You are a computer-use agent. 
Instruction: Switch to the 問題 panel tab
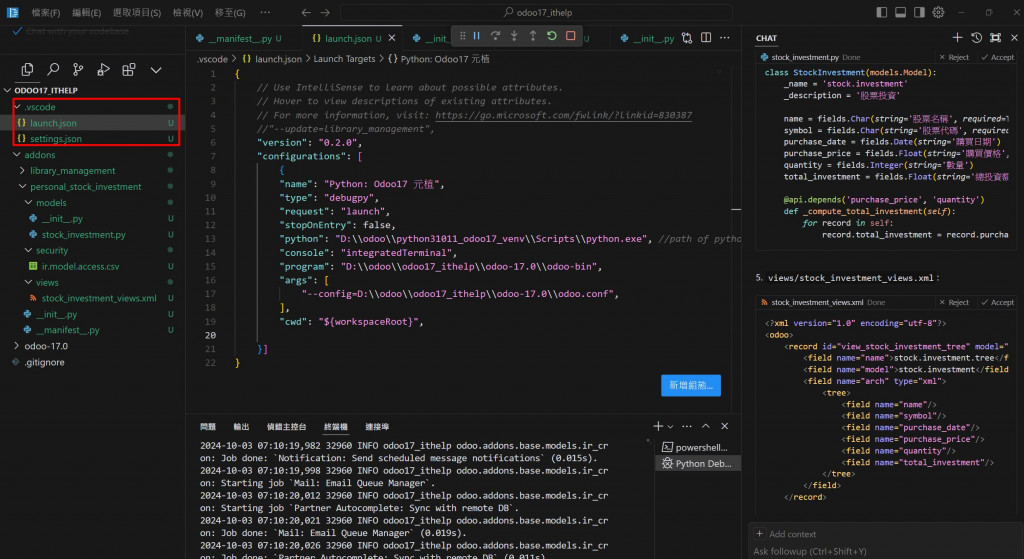208,426
